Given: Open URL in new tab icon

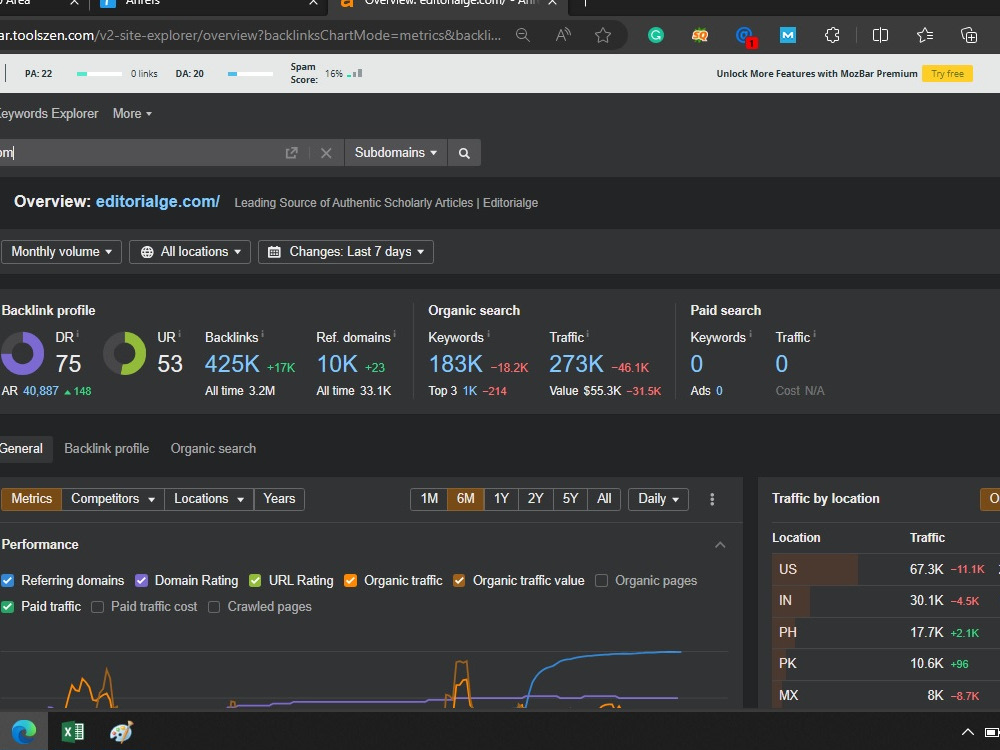Looking at the screenshot, I should click(291, 153).
